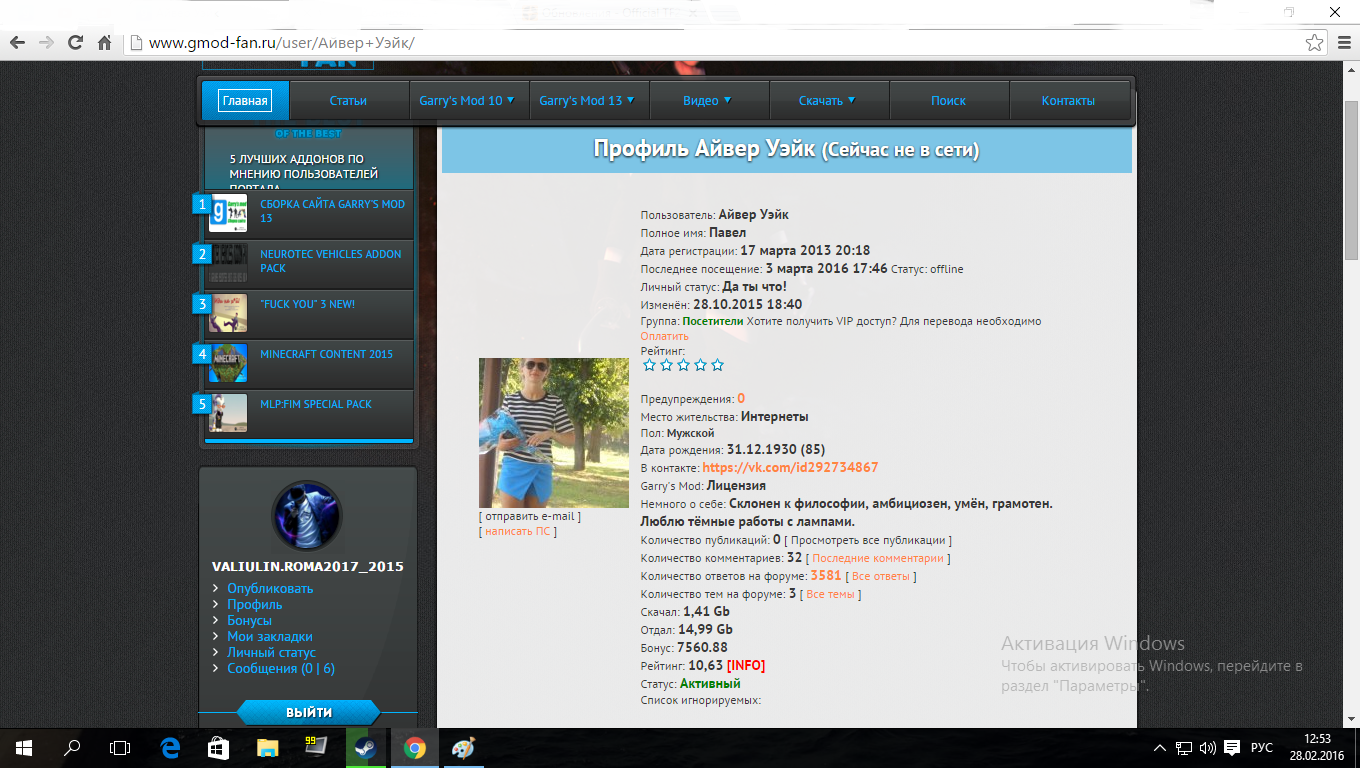This screenshot has height=768, width=1360.
Task: Open Steam from the taskbar
Action: 365,747
